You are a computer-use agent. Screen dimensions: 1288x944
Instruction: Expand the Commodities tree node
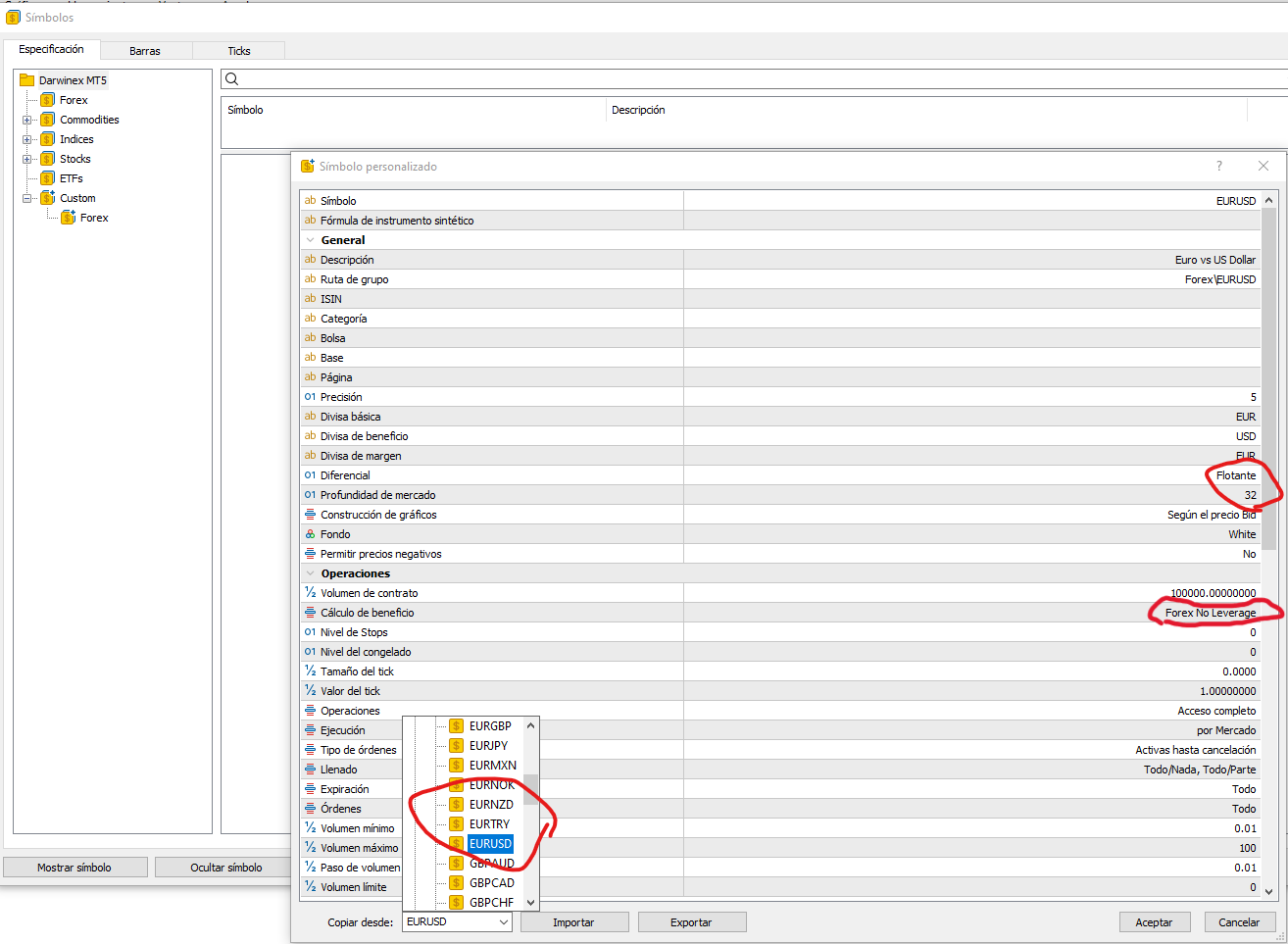click(27, 120)
